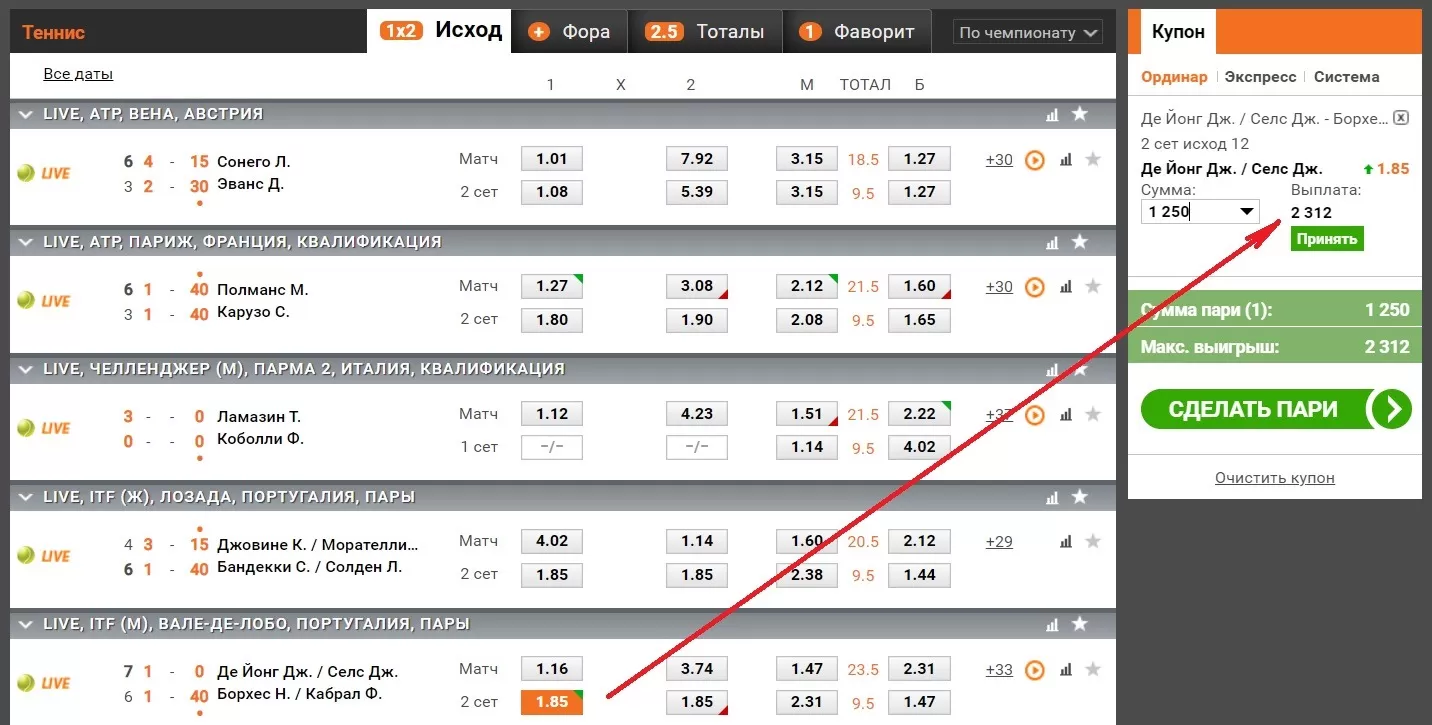The height and width of the screenshot is (725, 1432).
Task: Add Sonego vs Evans match to favorites star
Action: 1093,159
